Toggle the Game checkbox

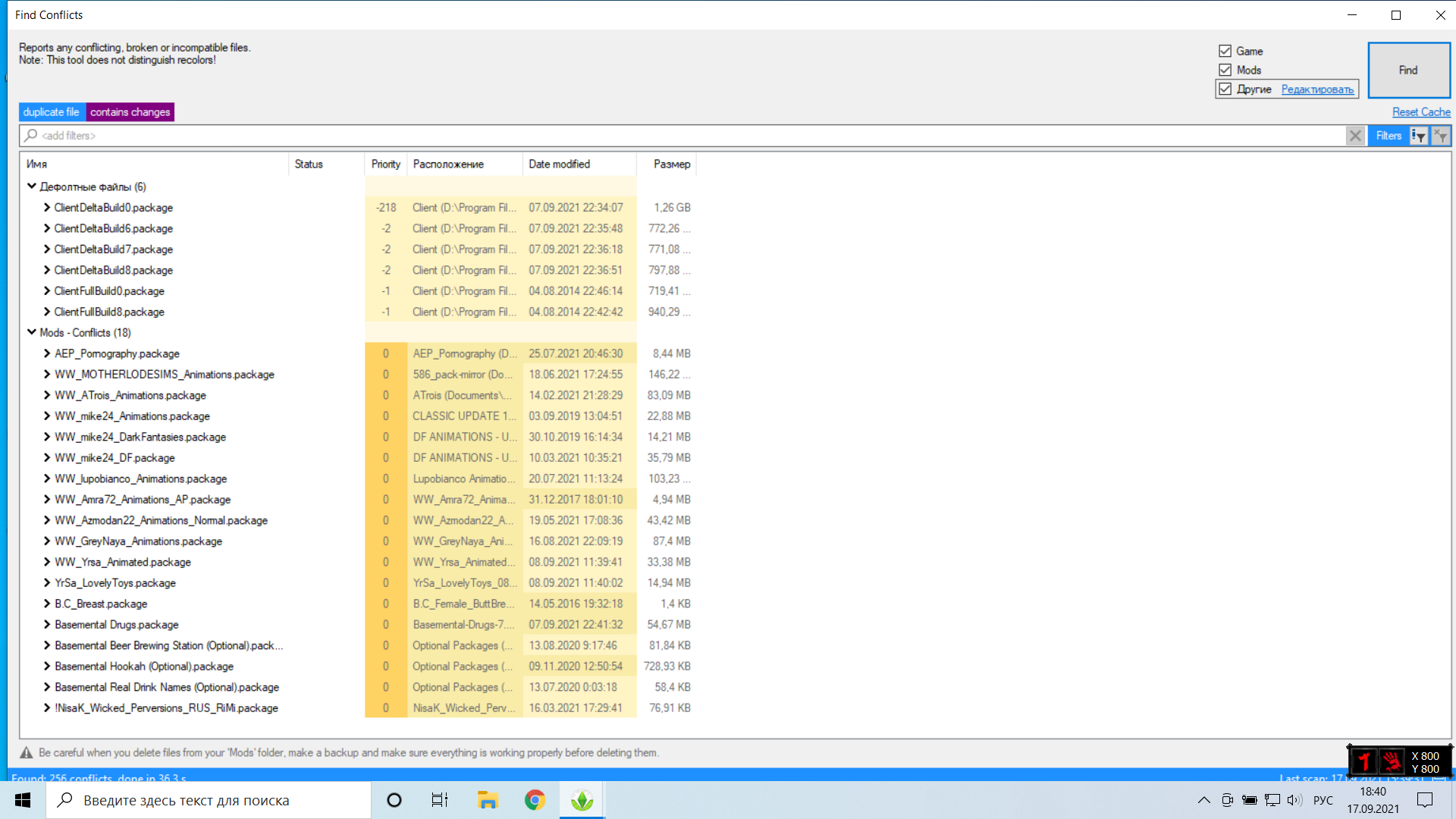(x=1225, y=51)
